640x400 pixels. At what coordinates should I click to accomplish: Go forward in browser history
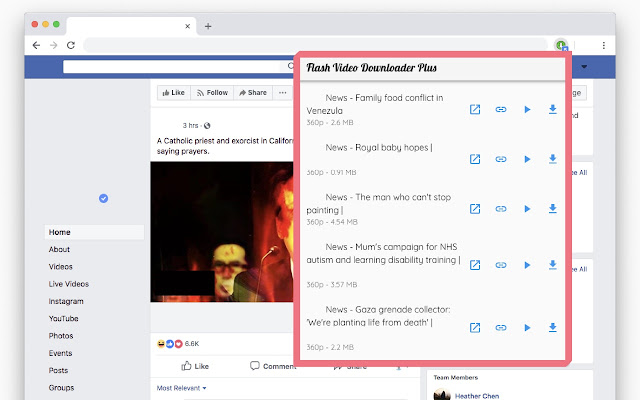point(53,45)
